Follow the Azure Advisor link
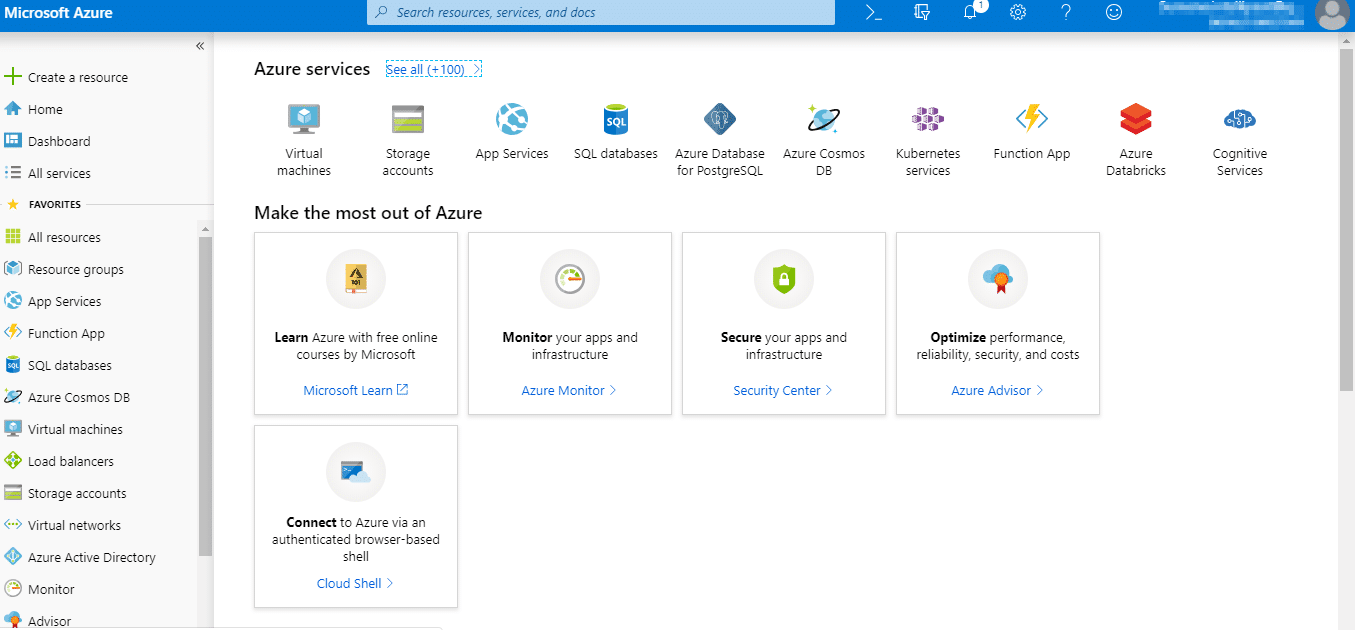 [x=997, y=390]
